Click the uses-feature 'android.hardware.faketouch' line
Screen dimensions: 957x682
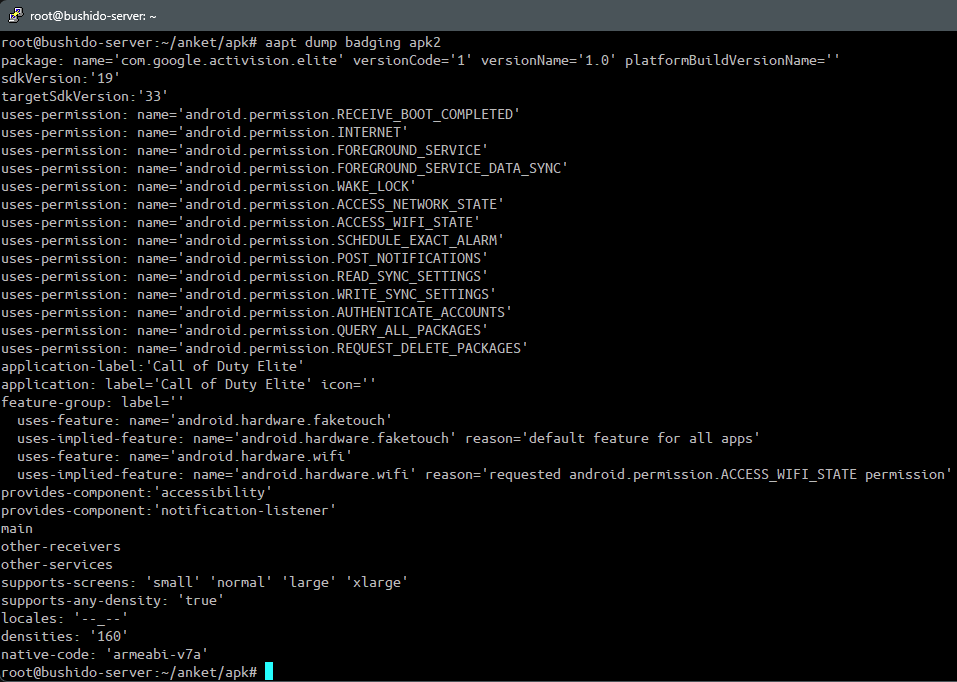[204, 420]
